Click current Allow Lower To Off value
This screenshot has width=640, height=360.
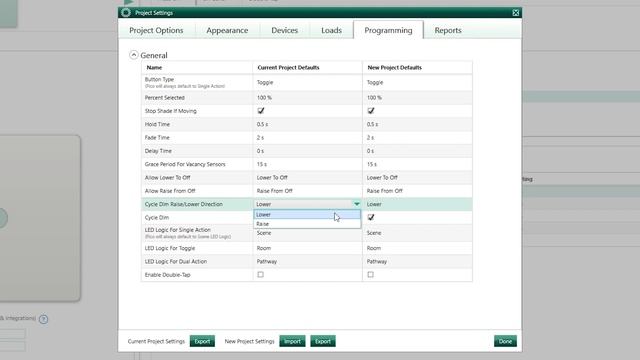pyautogui.click(x=272, y=178)
